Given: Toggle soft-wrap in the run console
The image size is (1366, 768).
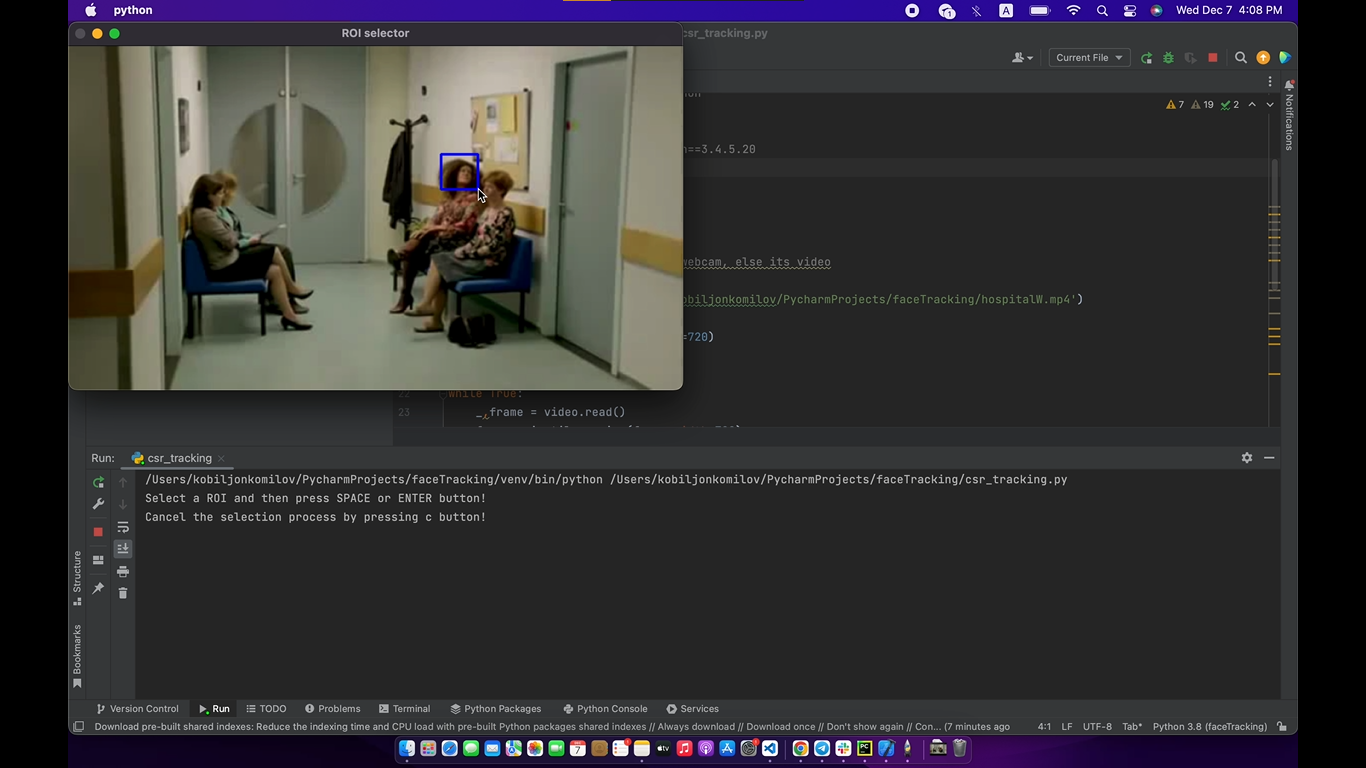Looking at the screenshot, I should click(x=123, y=527).
